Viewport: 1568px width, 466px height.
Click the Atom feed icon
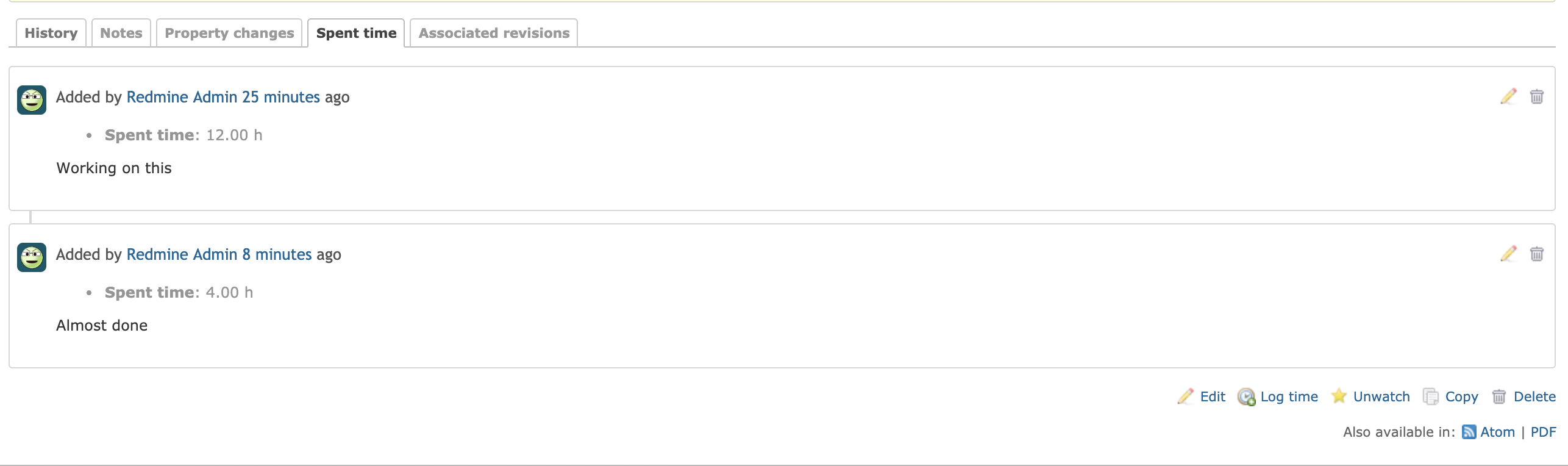(1469, 432)
